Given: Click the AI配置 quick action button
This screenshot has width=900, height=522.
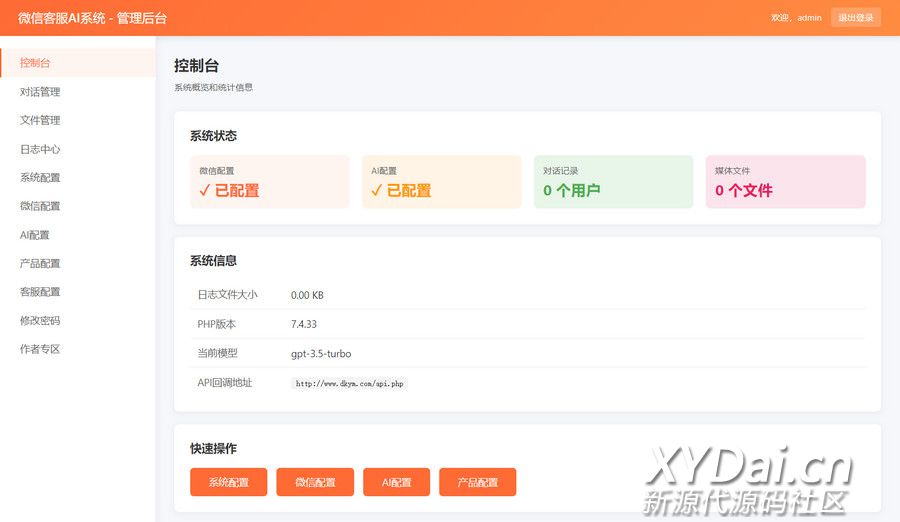Looking at the screenshot, I should (x=396, y=482).
